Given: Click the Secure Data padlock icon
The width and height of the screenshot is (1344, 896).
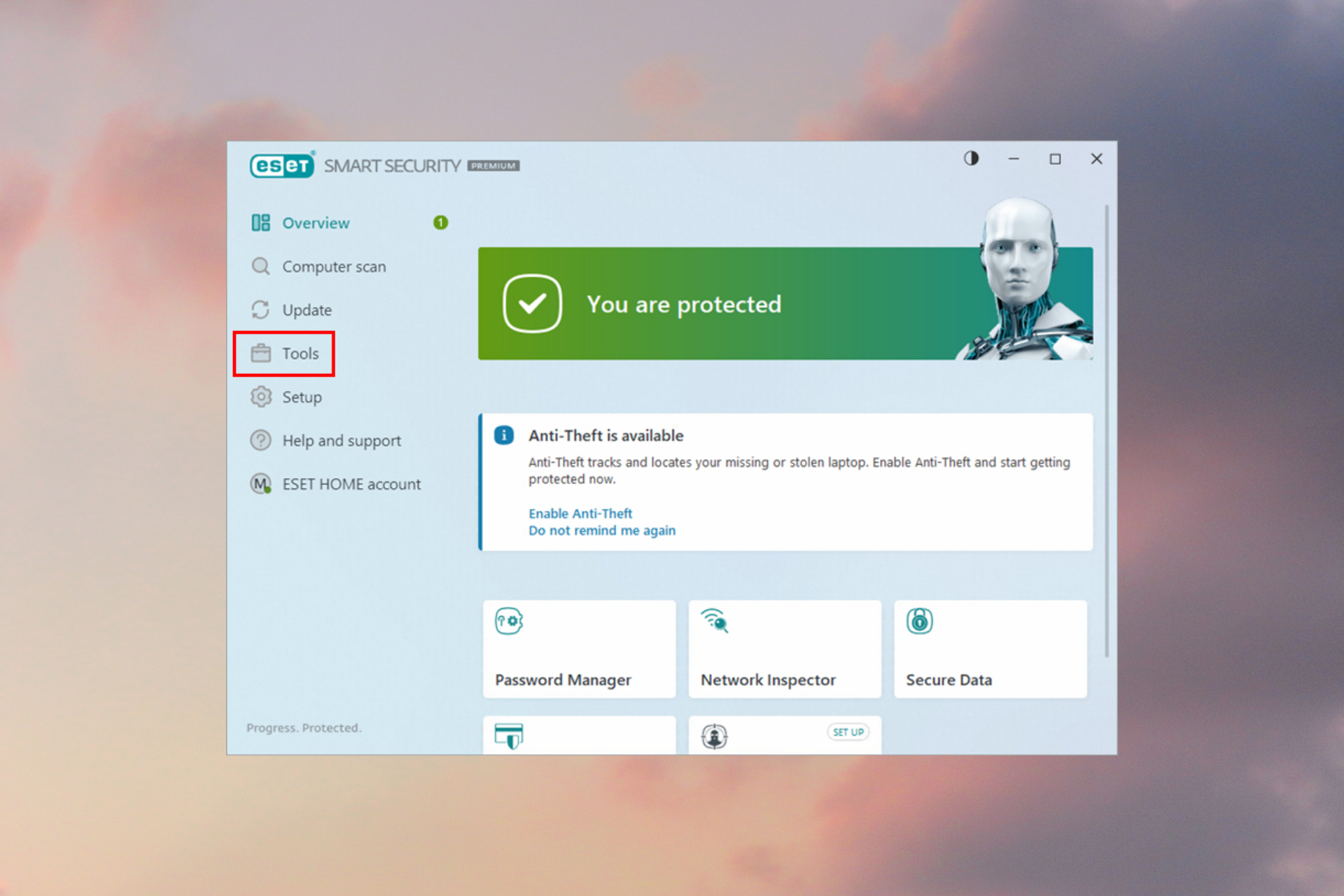Looking at the screenshot, I should point(920,621).
